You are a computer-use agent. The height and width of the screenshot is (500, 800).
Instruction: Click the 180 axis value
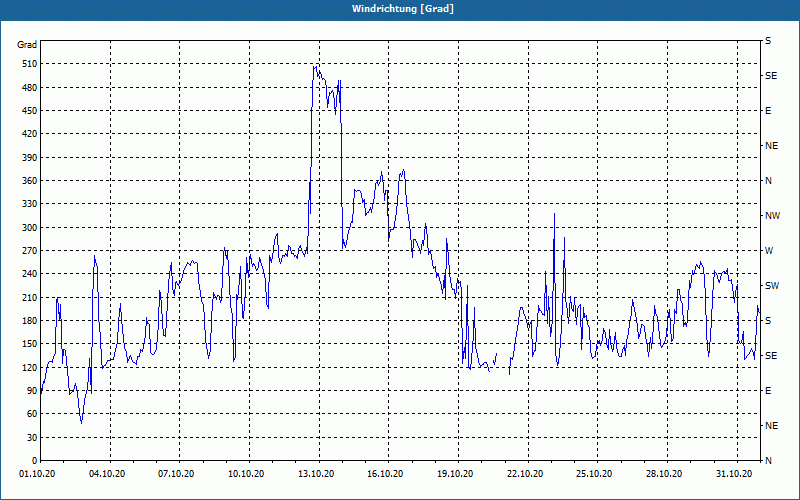coord(30,321)
